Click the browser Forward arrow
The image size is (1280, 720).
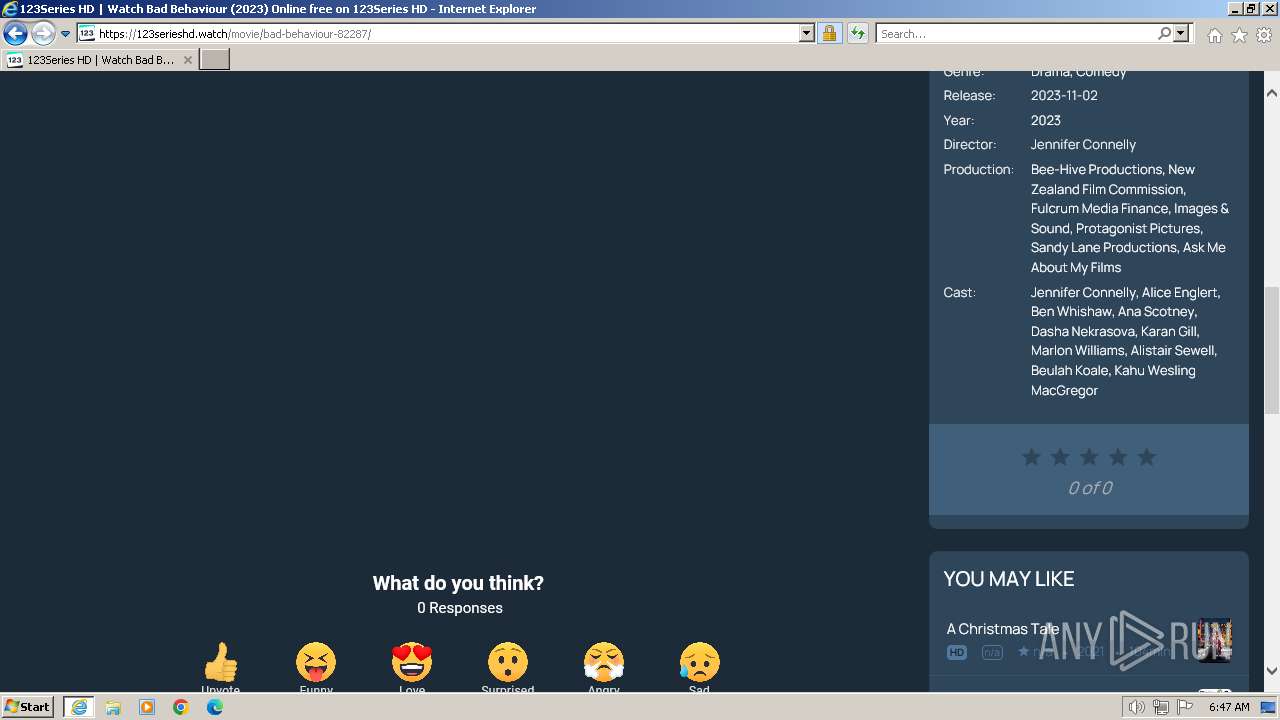click(42, 33)
